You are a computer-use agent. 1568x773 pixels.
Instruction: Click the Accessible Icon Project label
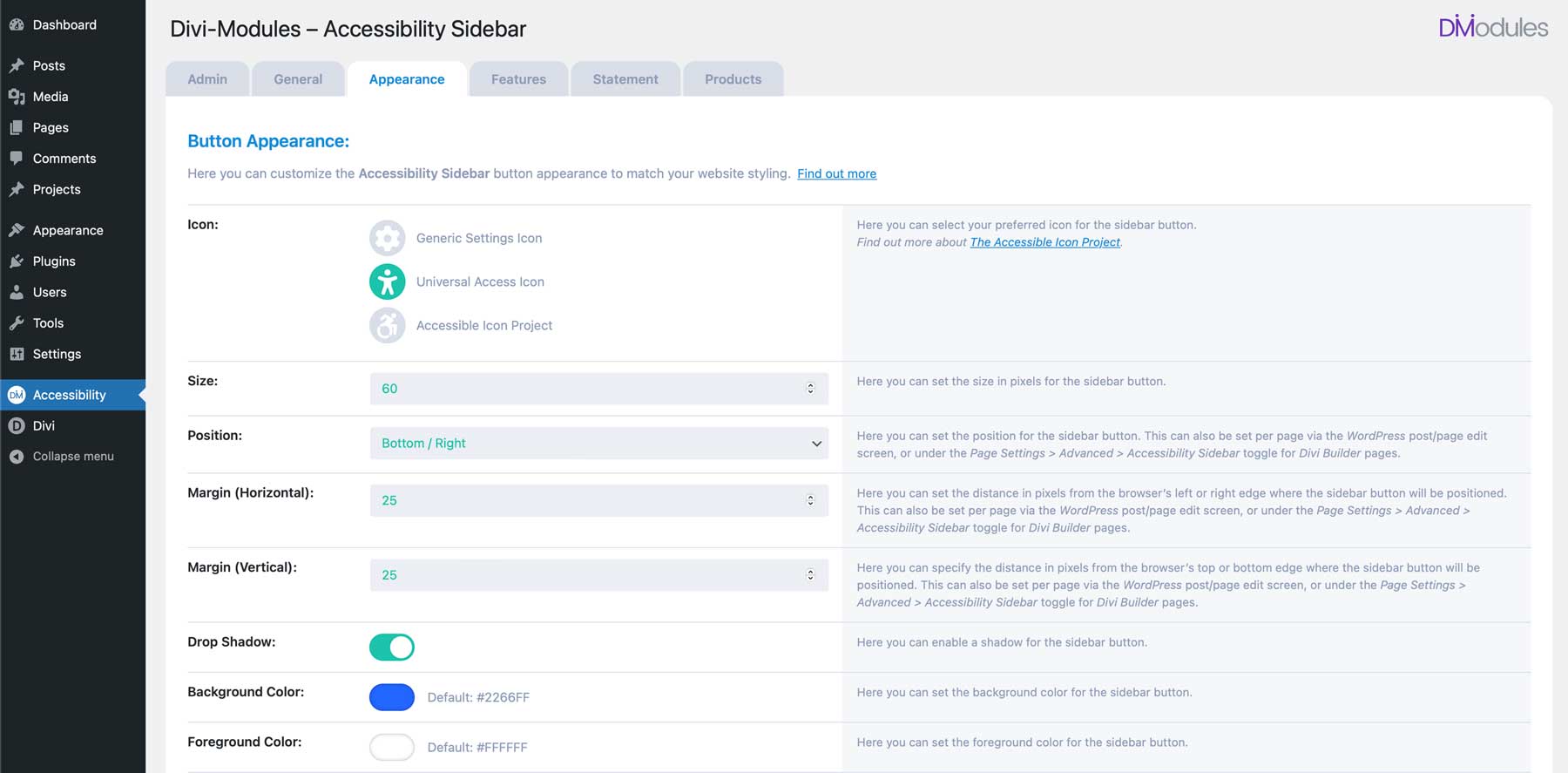point(484,325)
